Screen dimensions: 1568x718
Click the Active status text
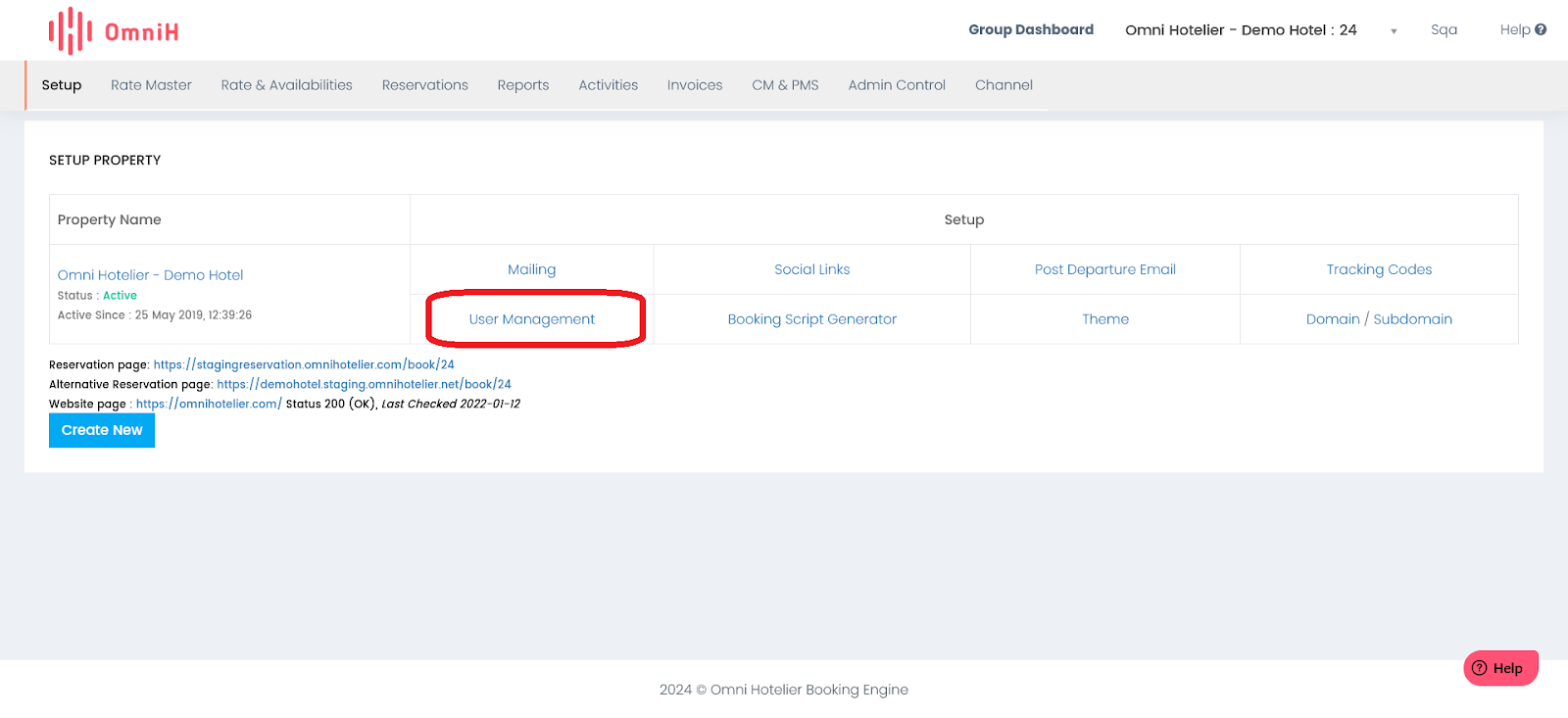coord(120,296)
